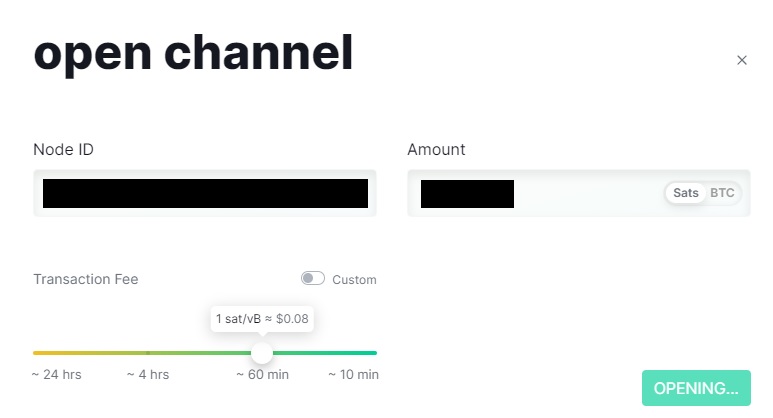Viewport: 773px width, 418px height.
Task: Close the open channel dialog
Action: 742,60
